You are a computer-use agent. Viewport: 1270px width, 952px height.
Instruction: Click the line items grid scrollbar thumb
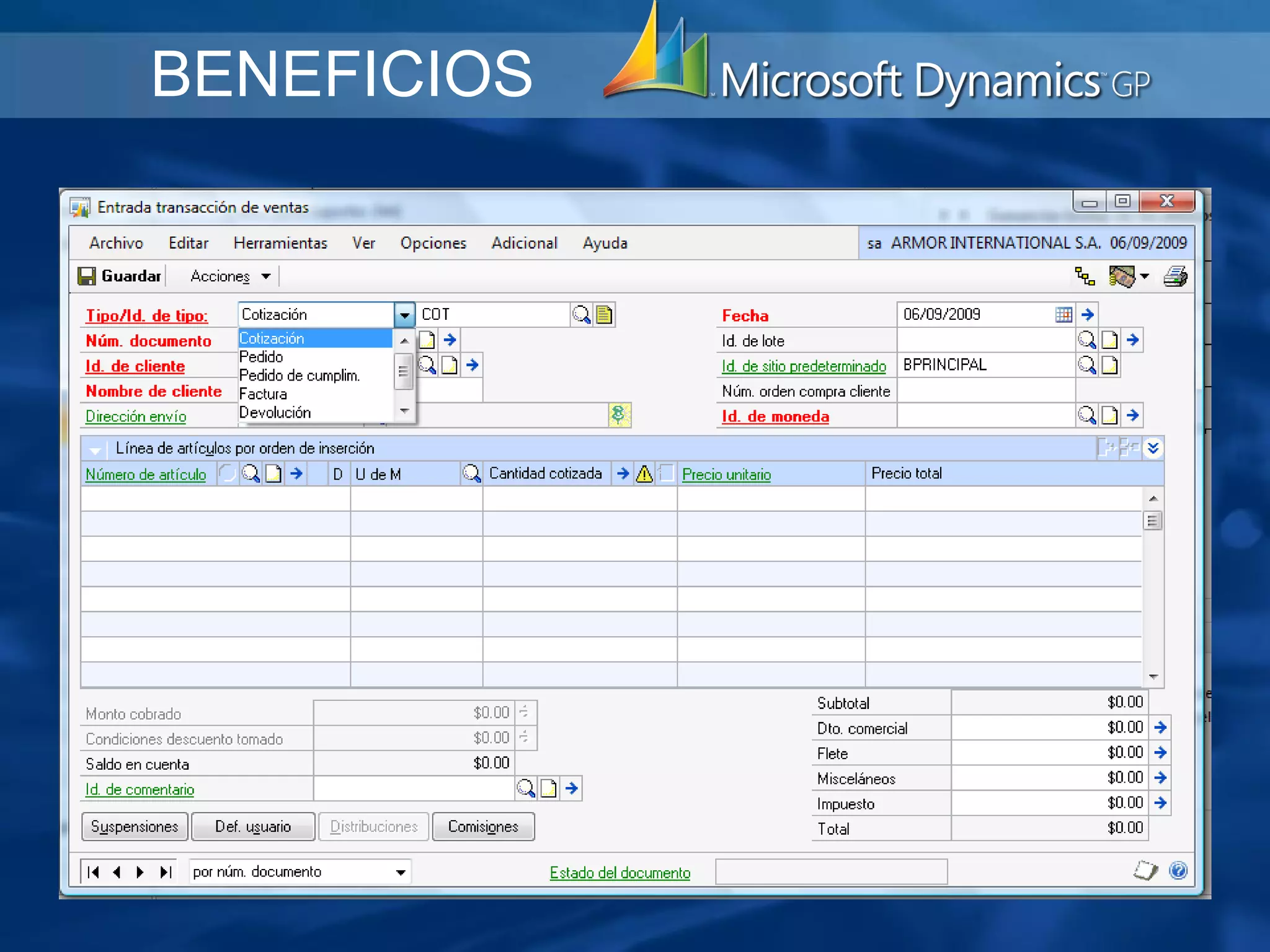(x=1153, y=521)
